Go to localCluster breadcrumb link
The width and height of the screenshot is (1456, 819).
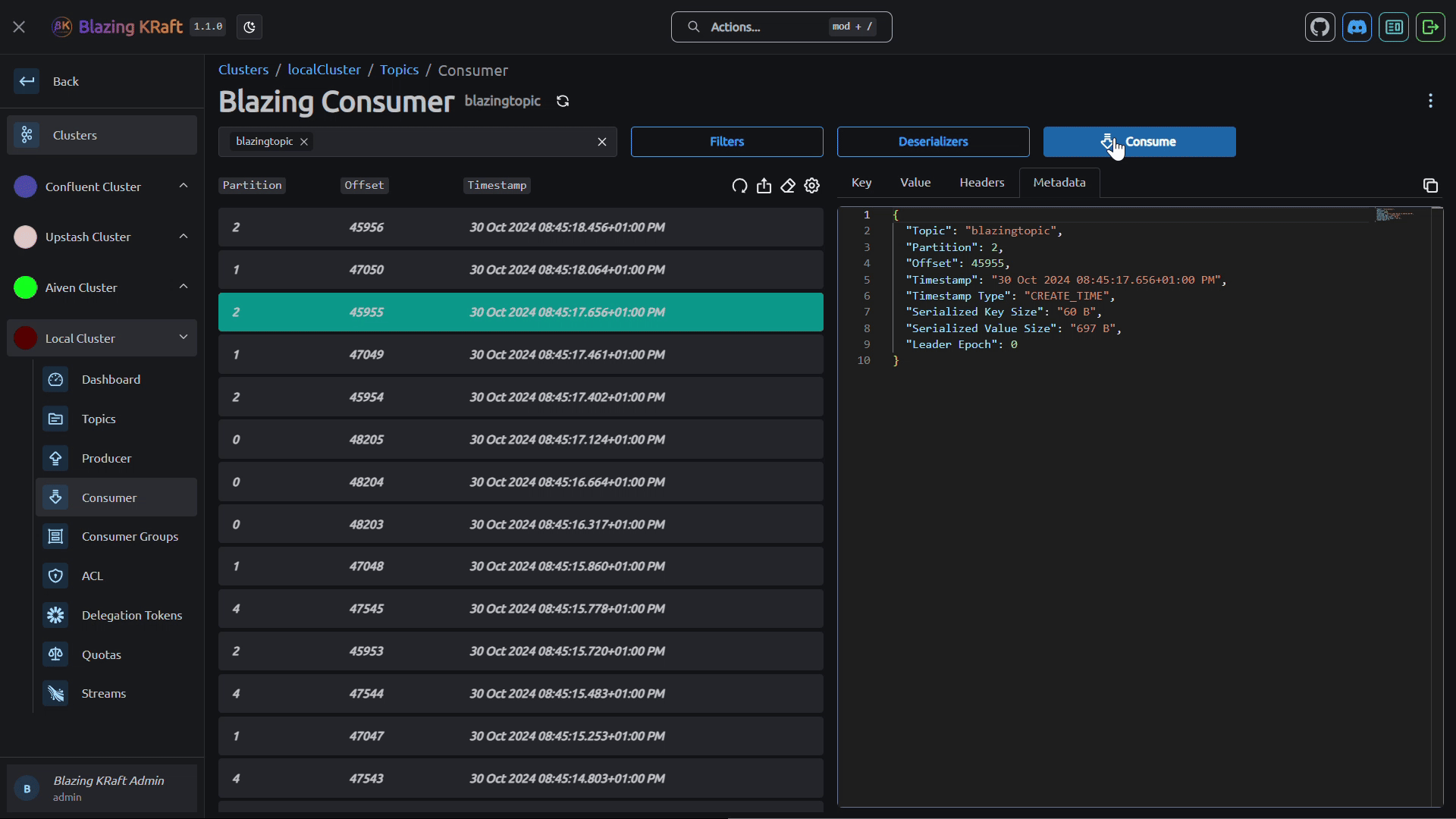coord(324,70)
